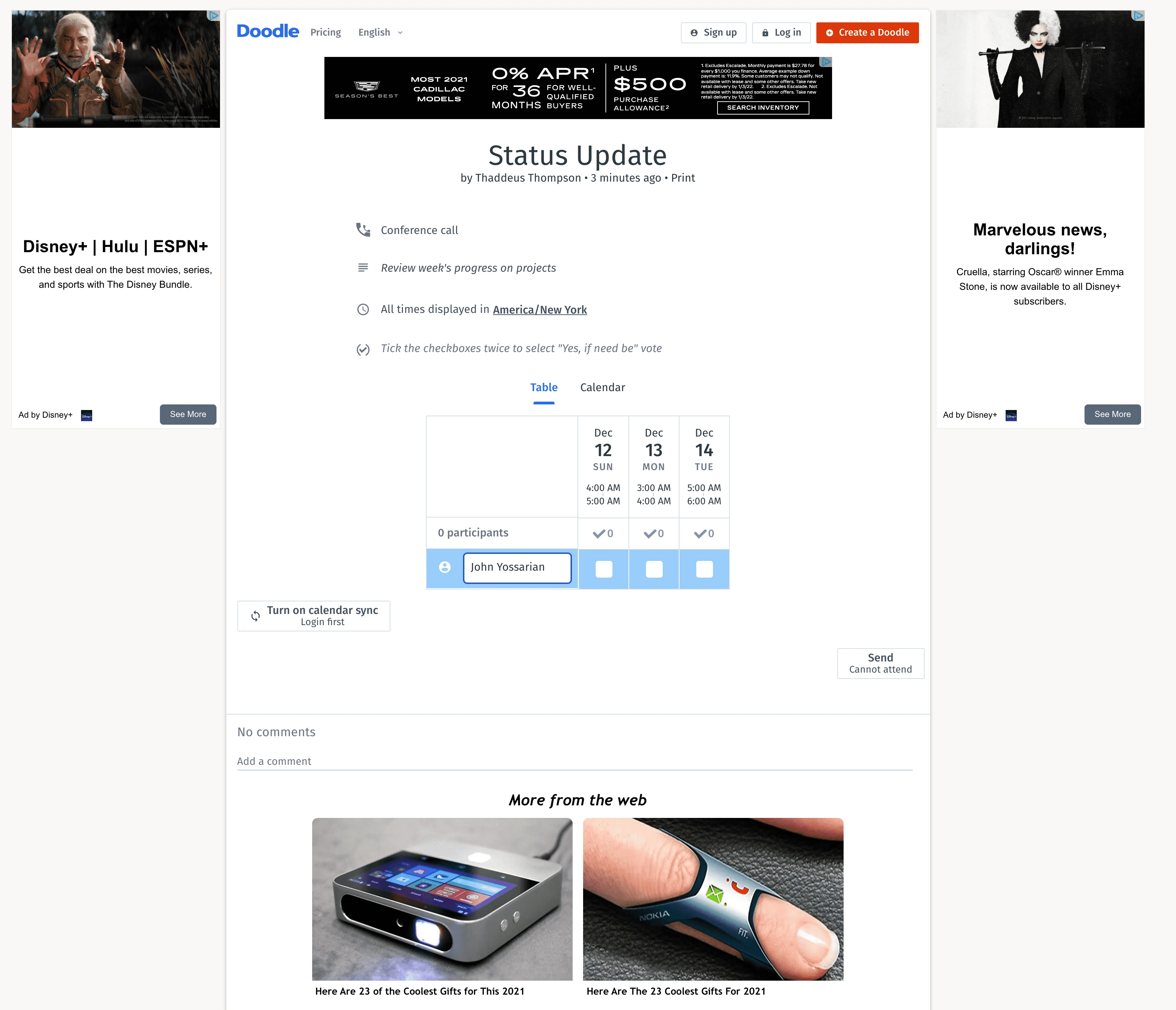
Task: Click the Doodle logo icon
Action: click(268, 32)
